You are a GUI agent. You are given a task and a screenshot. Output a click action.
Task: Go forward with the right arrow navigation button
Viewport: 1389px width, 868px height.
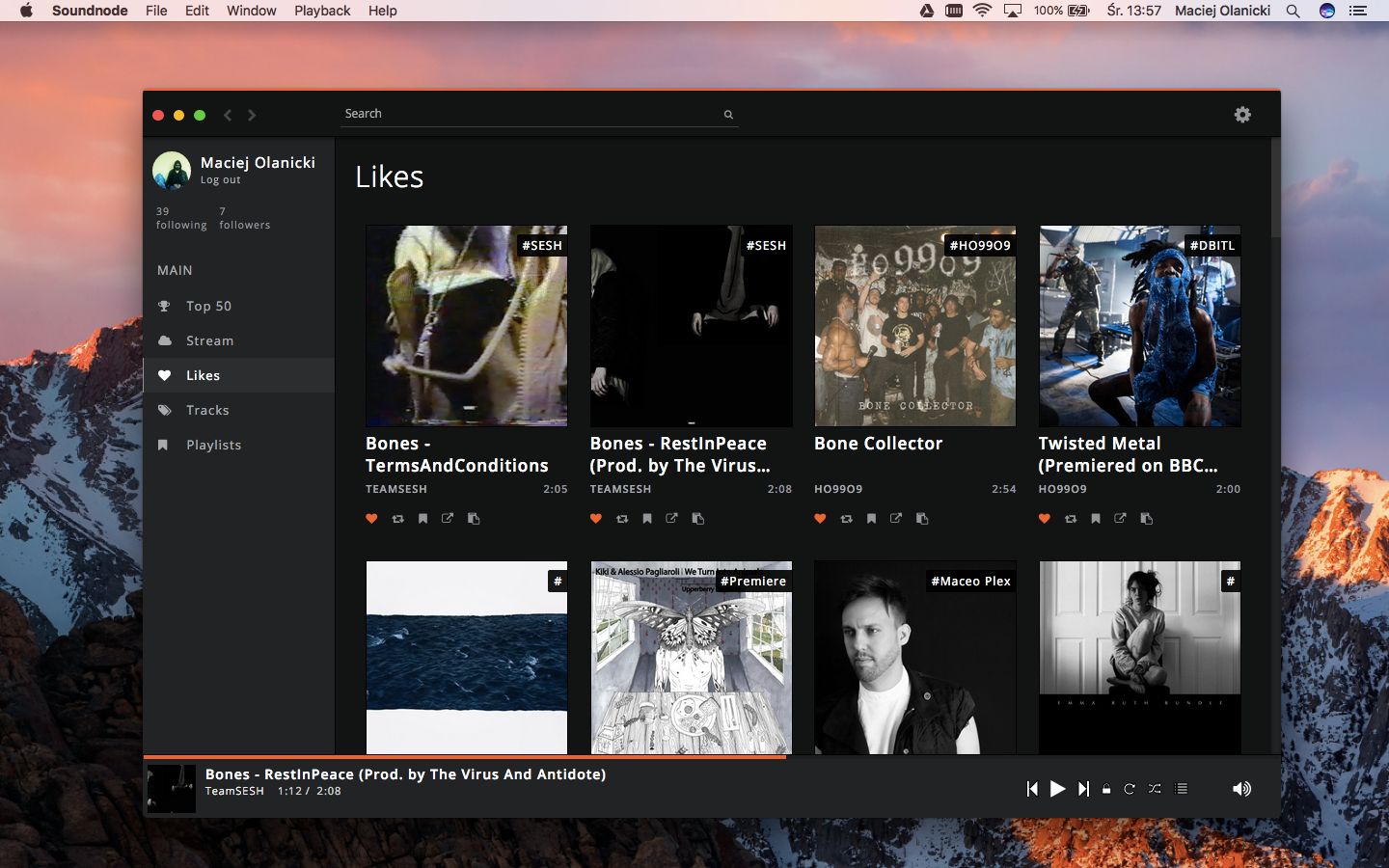pos(252,115)
